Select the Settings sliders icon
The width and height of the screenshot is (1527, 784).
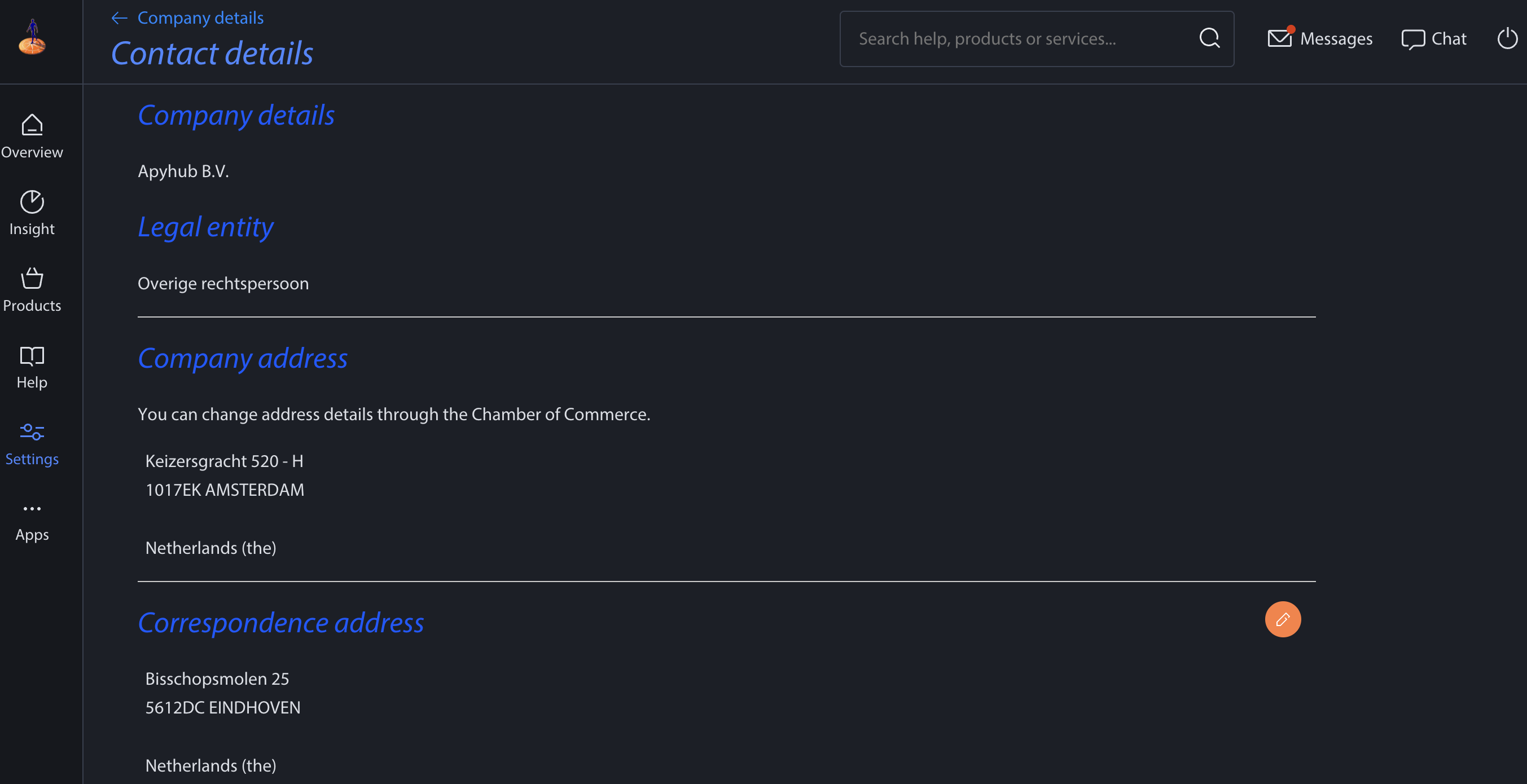pyautogui.click(x=32, y=433)
